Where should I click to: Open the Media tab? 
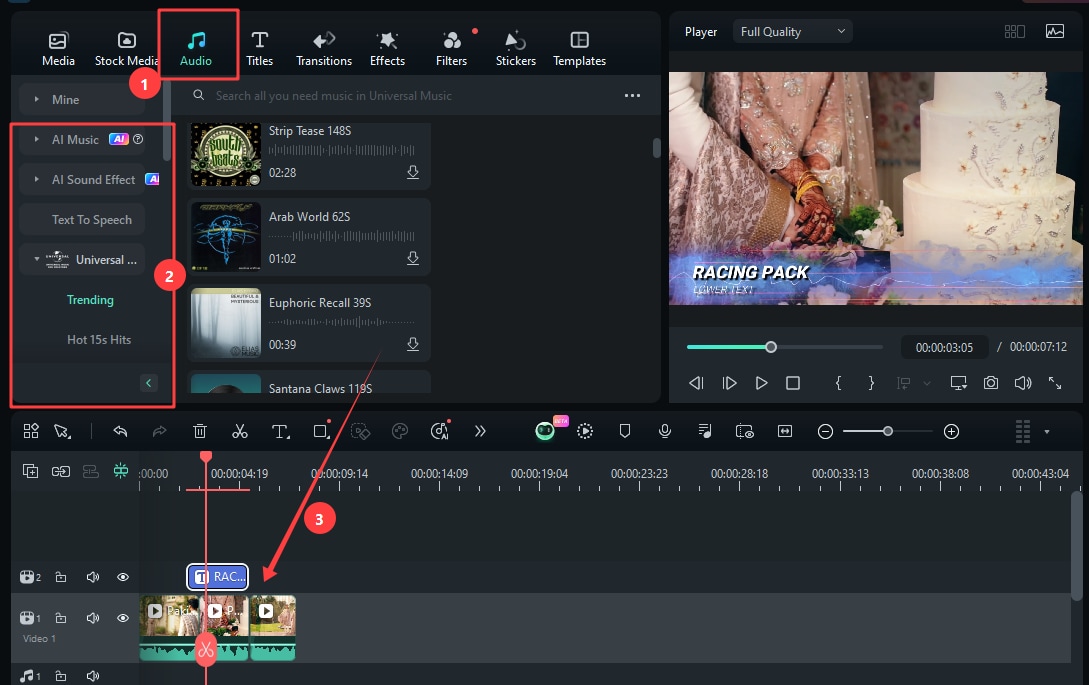click(58, 49)
